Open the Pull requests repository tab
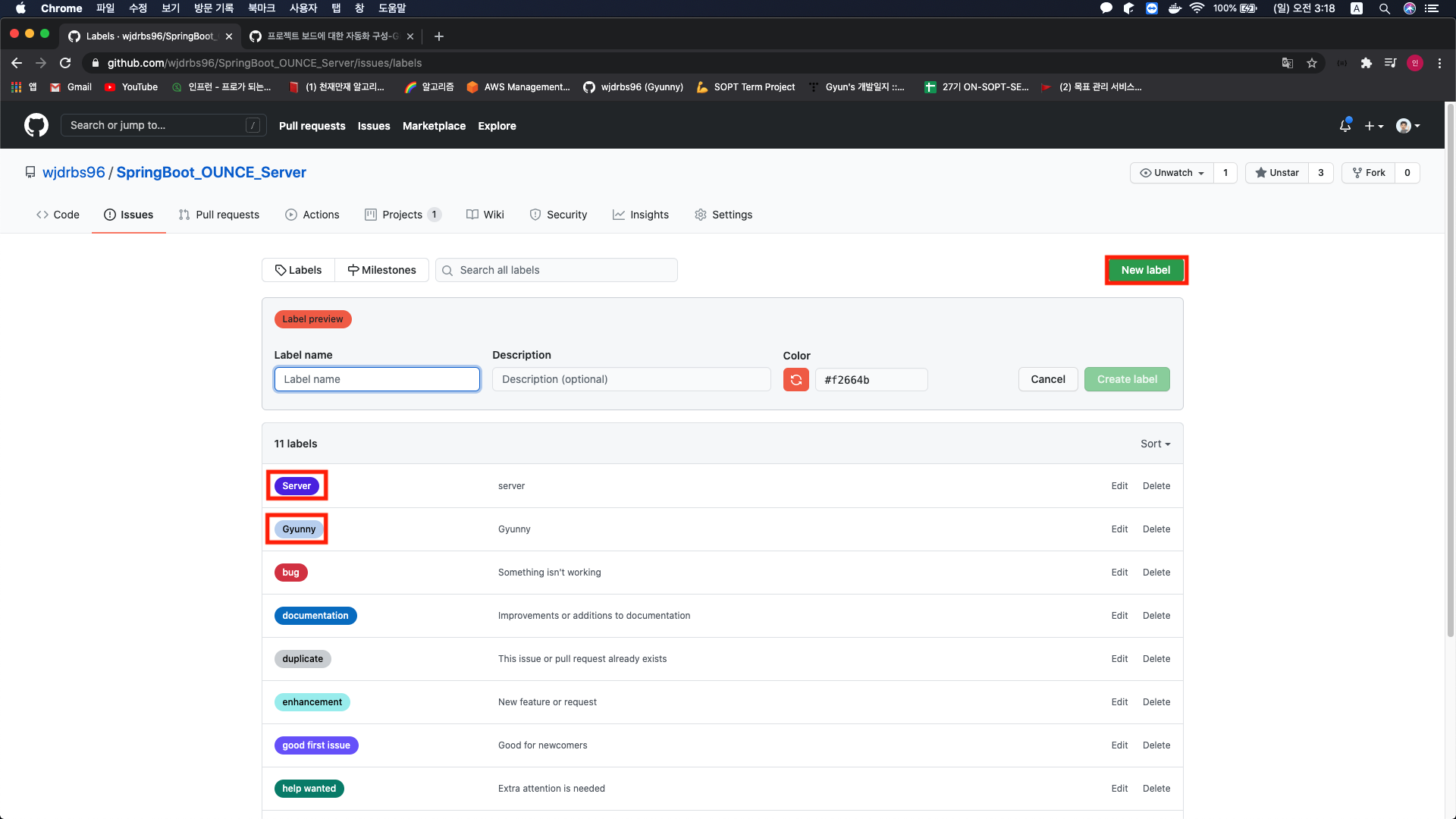The width and height of the screenshot is (1456, 819). pos(219,215)
